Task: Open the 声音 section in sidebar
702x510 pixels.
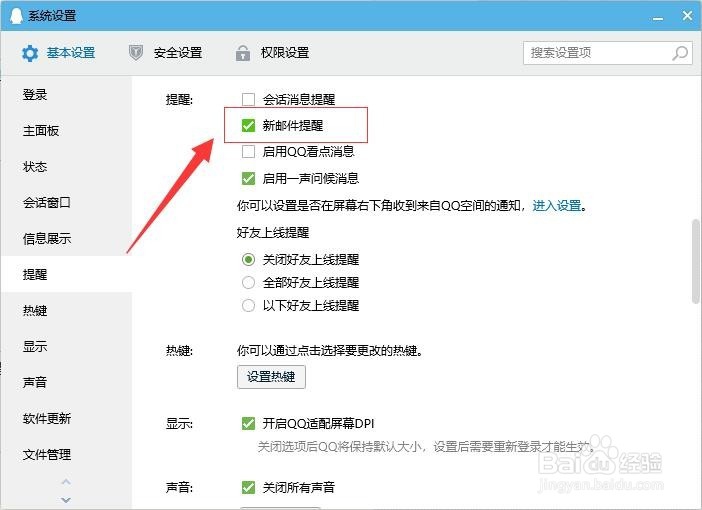Action: (66, 382)
